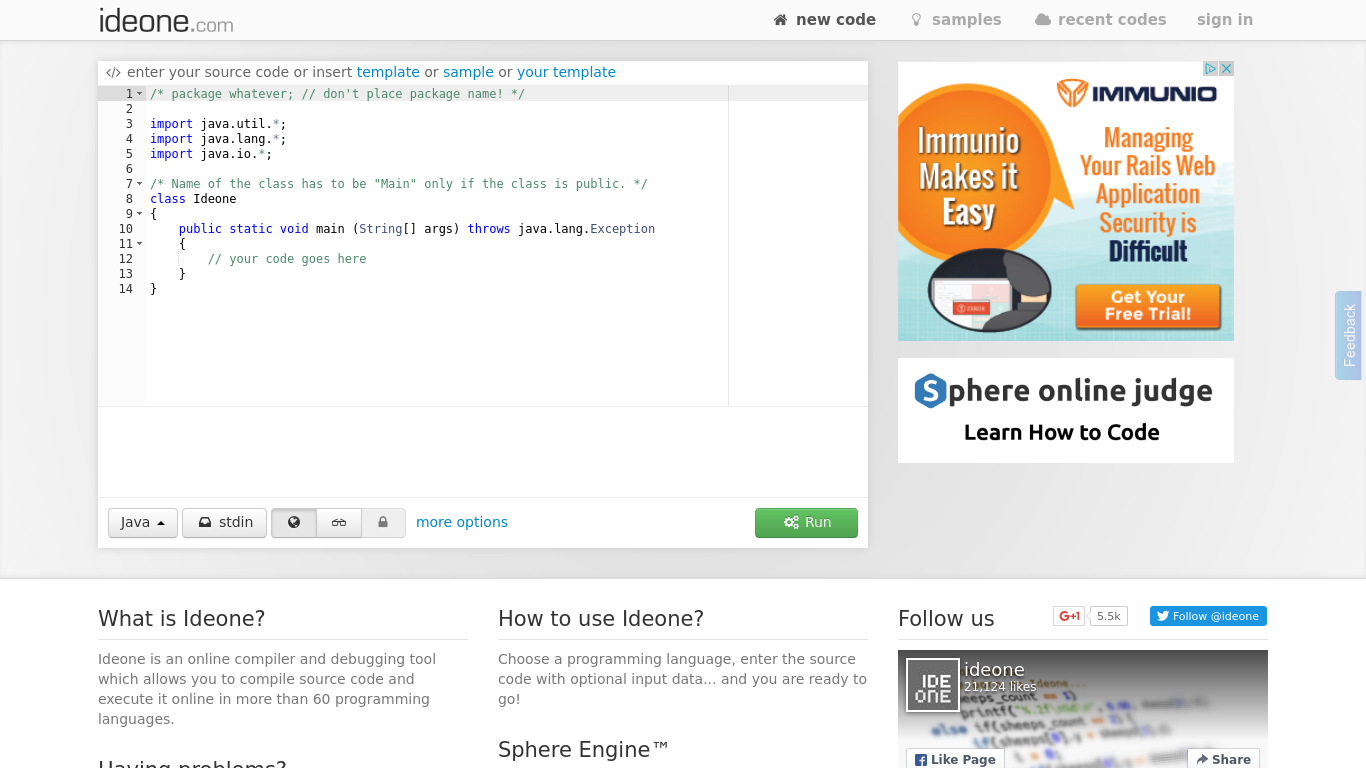Close the Immunio ad with X icon

[x=1226, y=69]
